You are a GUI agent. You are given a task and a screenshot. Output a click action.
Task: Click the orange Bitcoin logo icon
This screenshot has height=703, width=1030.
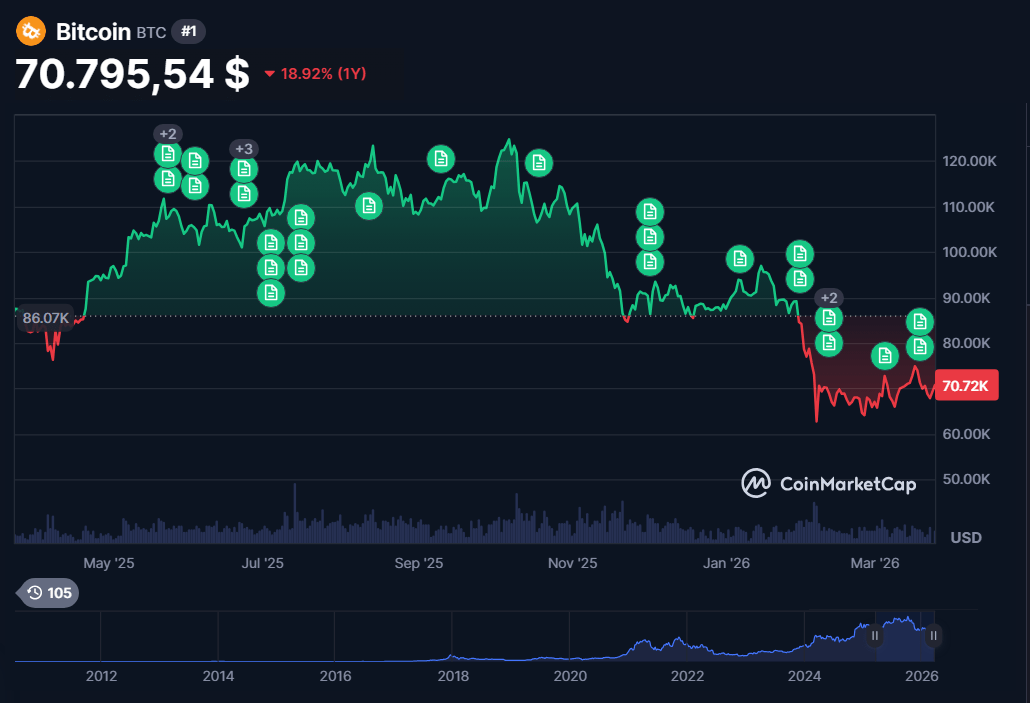(x=31, y=31)
